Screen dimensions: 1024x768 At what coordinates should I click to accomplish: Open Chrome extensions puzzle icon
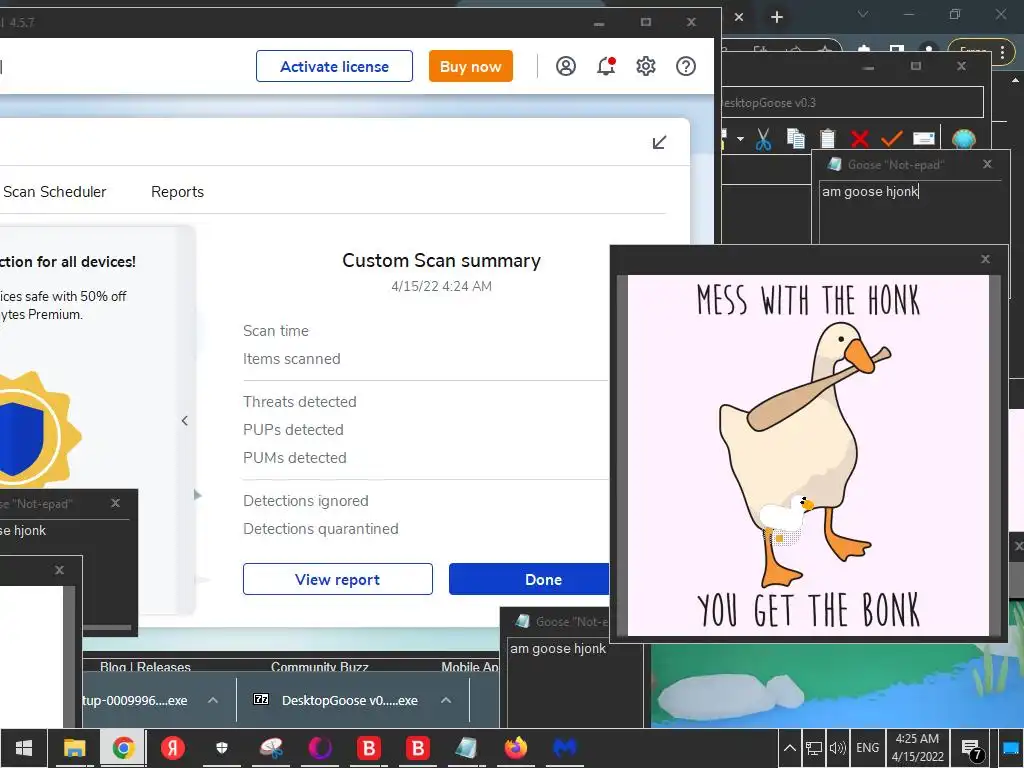[x=864, y=51]
